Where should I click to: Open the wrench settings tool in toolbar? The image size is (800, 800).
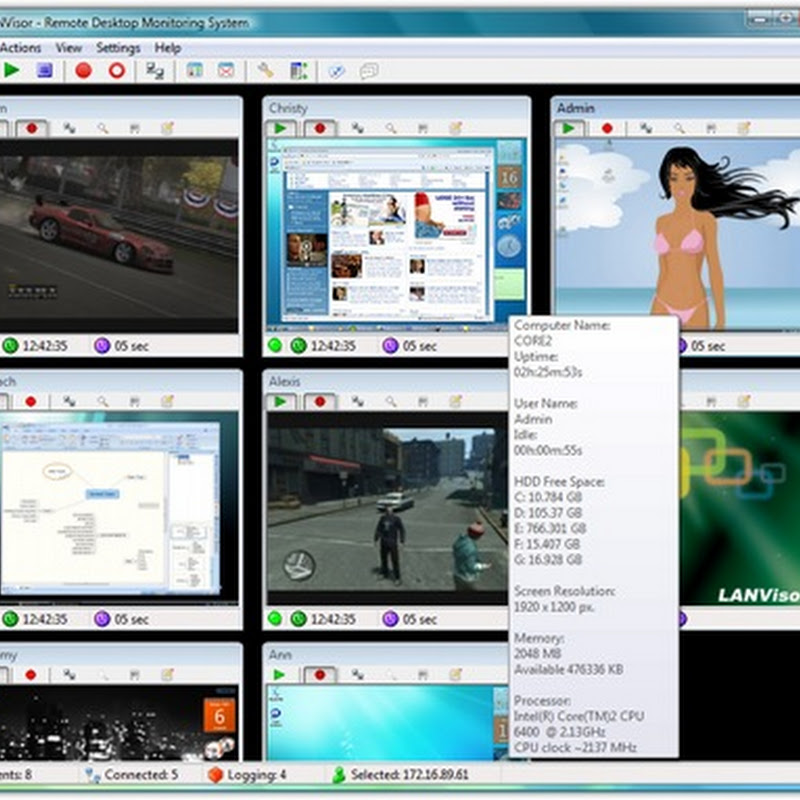(265, 70)
